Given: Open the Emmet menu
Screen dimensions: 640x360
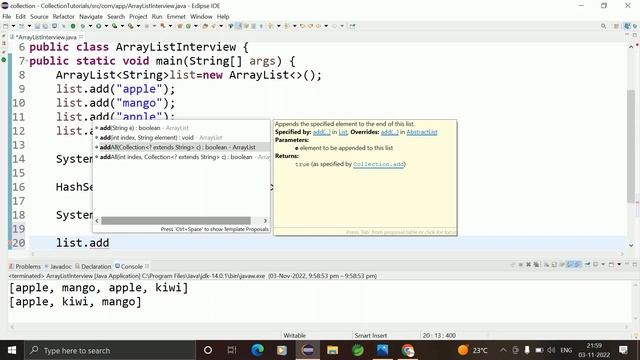Looking at the screenshot, I should [176, 16].
